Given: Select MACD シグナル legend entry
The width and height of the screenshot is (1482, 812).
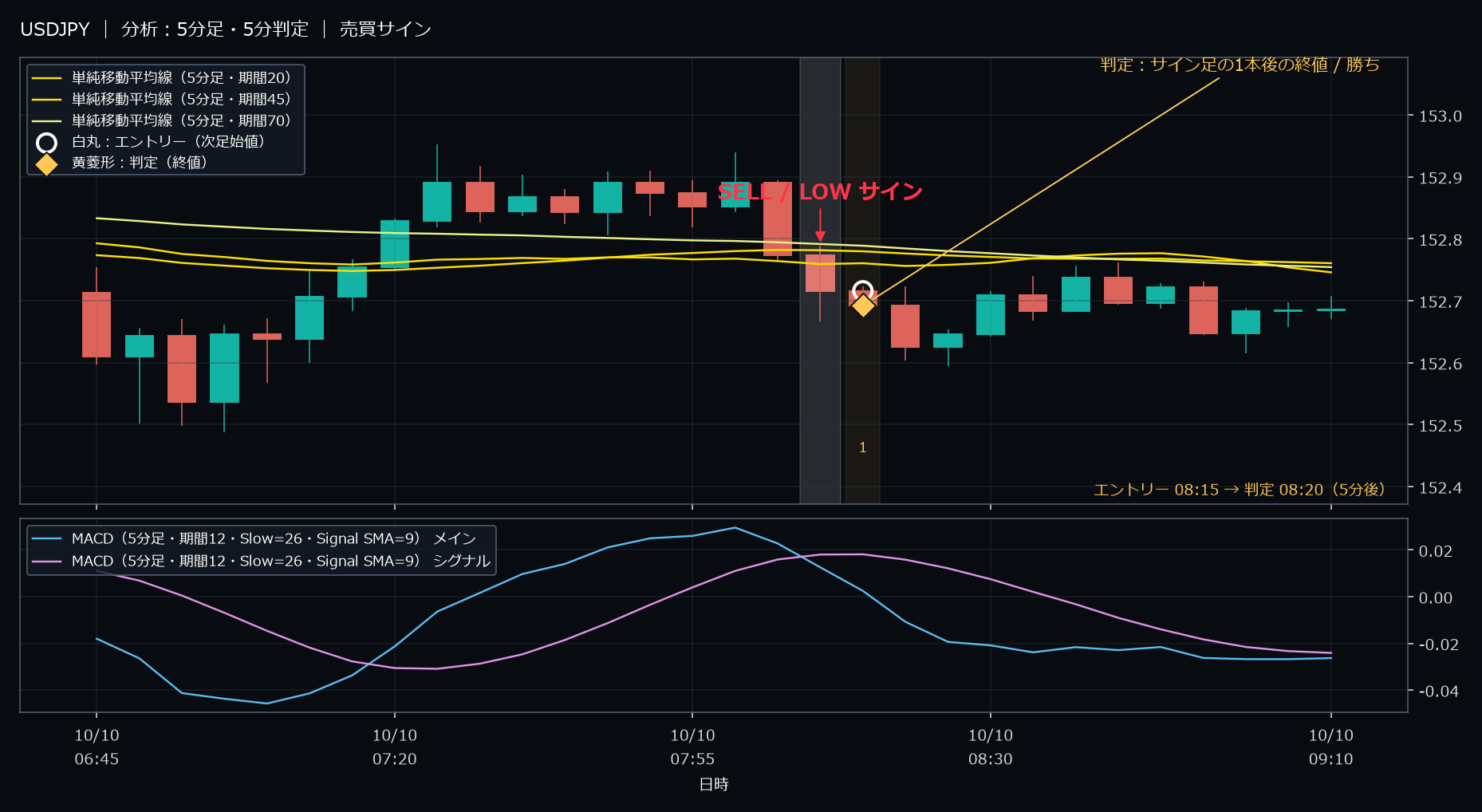Looking at the screenshot, I should point(262,562).
